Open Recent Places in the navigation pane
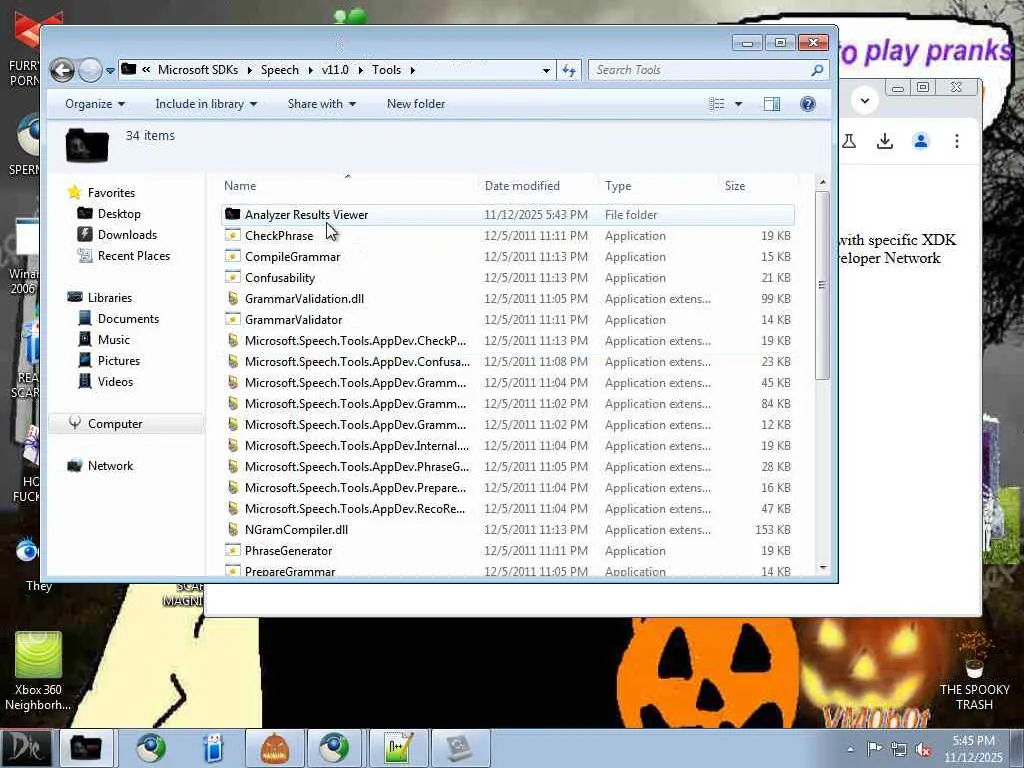 click(x=133, y=256)
